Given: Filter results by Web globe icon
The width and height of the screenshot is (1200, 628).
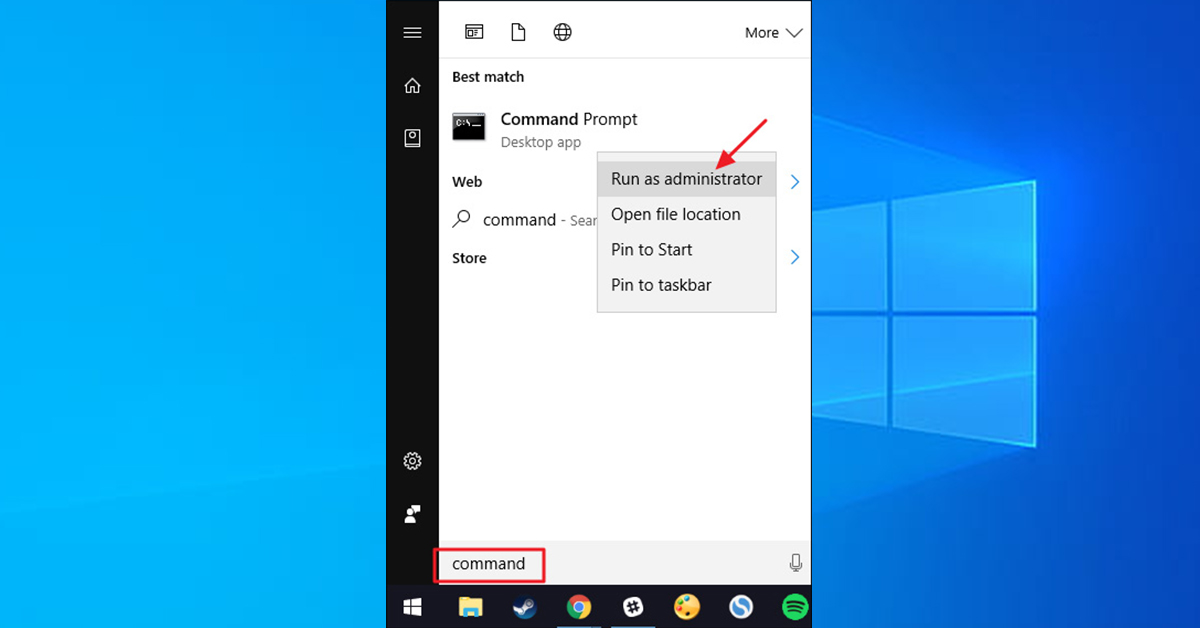Looking at the screenshot, I should [x=562, y=32].
